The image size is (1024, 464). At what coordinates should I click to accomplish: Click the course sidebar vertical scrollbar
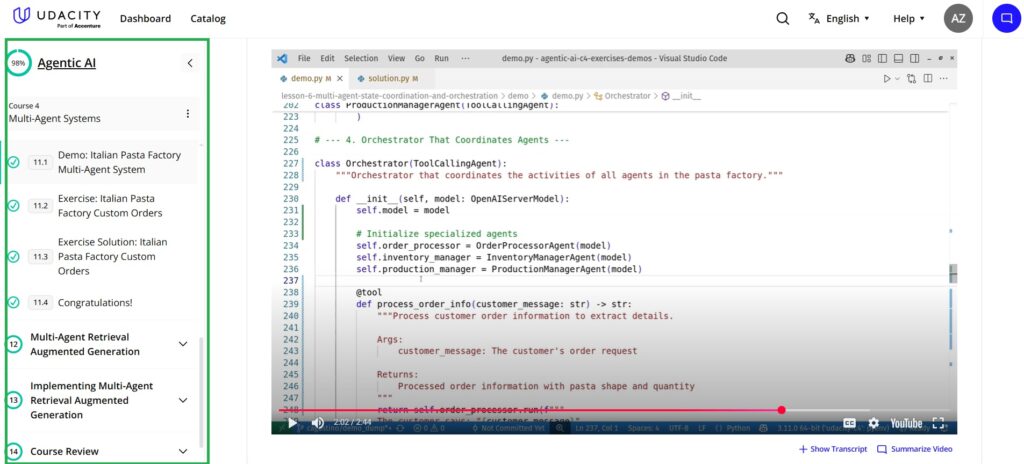click(x=200, y=391)
